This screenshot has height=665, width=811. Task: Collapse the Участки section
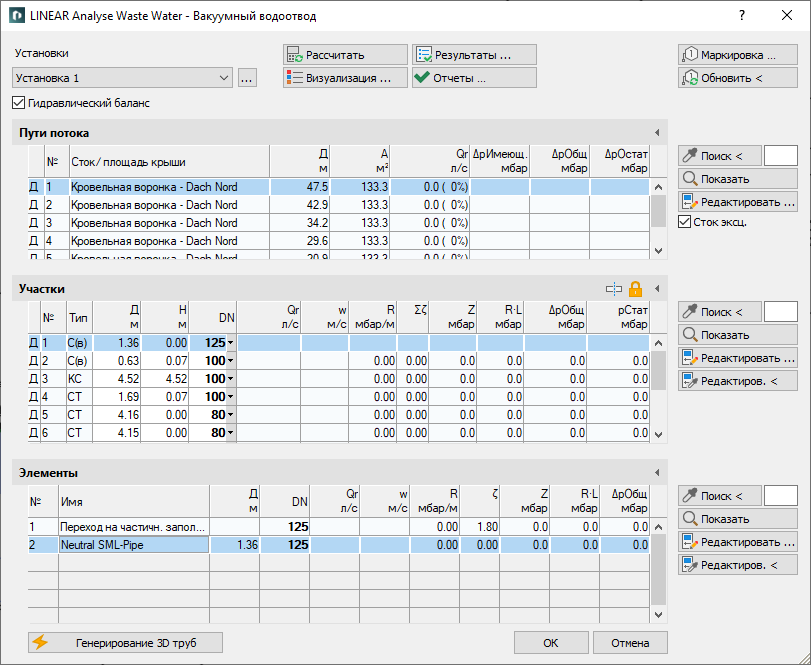657,289
